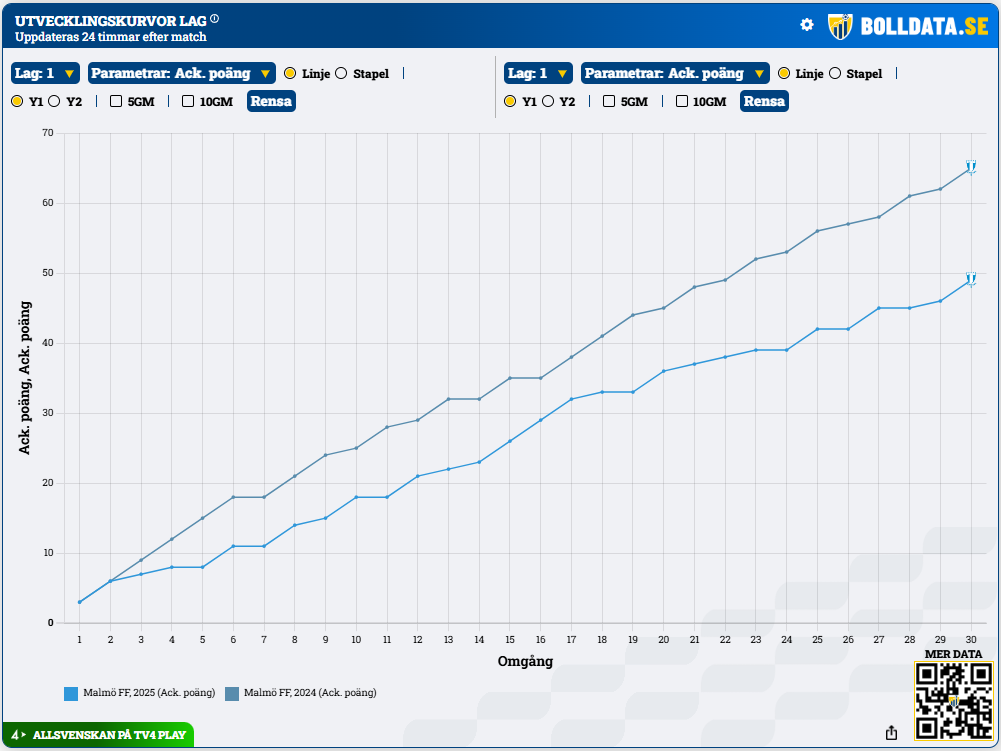
Task: Click the Allsvenskan på TV4 Play banner
Action: pos(98,735)
